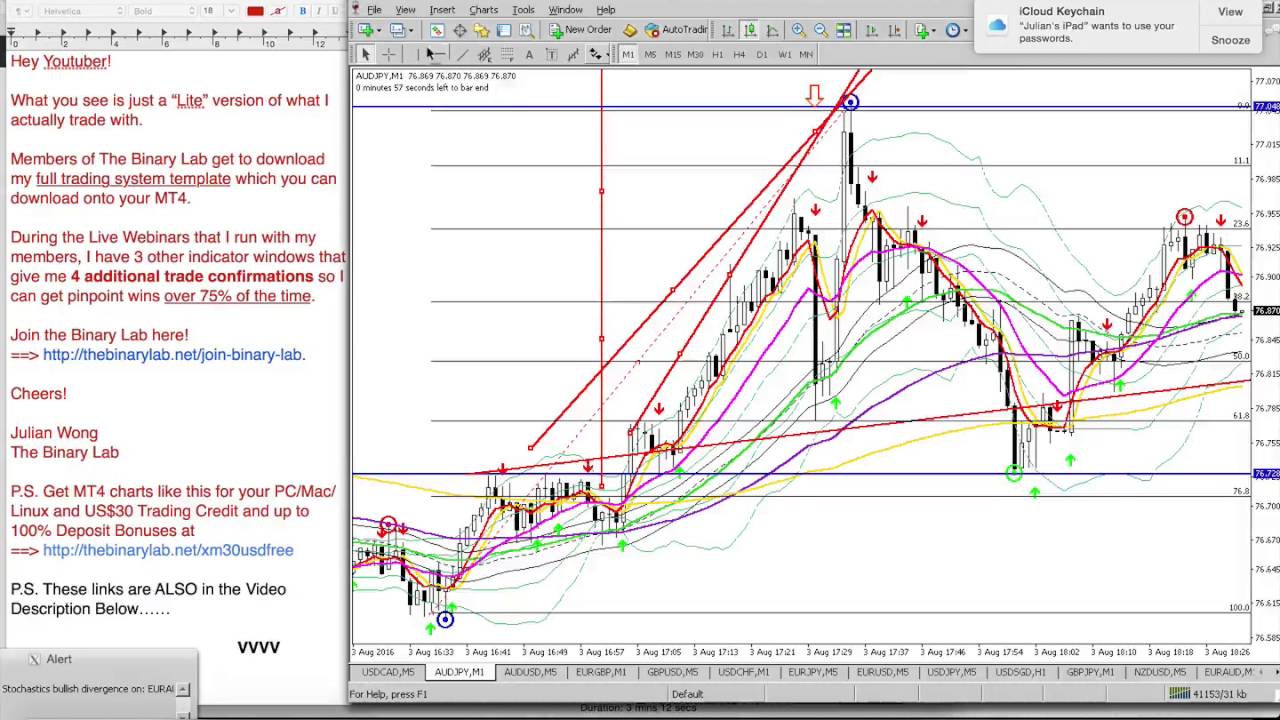Toggle chart auto scroll icon

click(x=871, y=30)
